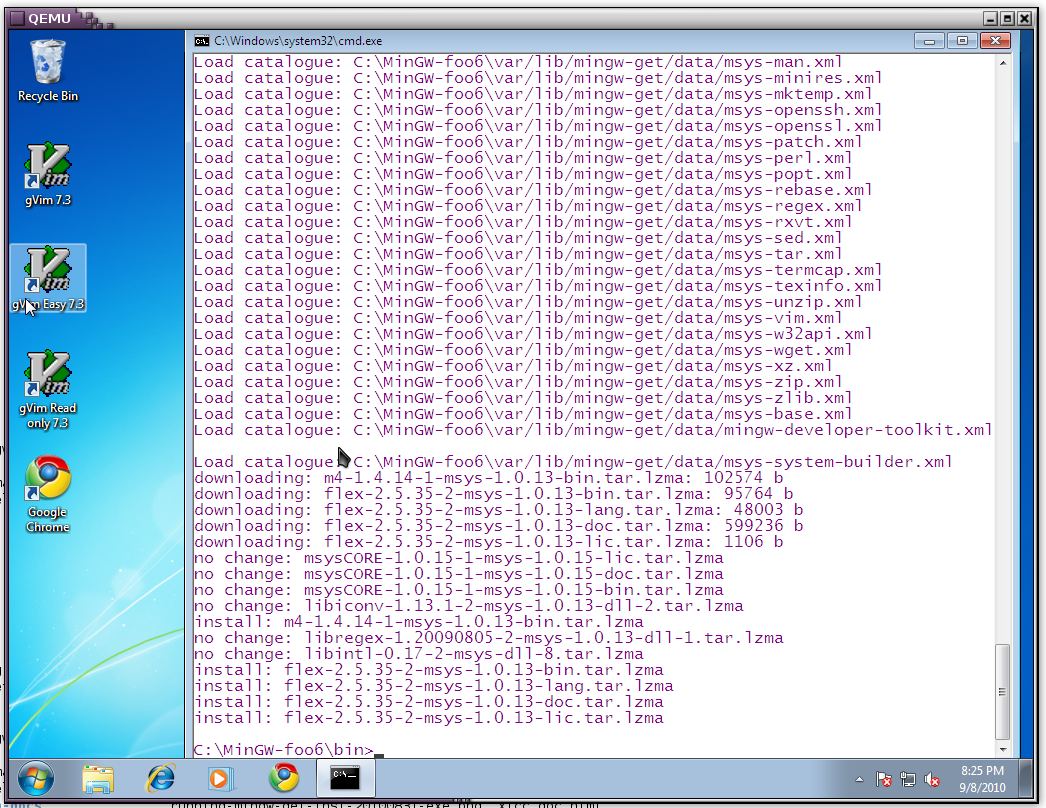This screenshot has height=808, width=1046.
Task: Launch Windows Explorer from the taskbar
Action: pos(98,778)
